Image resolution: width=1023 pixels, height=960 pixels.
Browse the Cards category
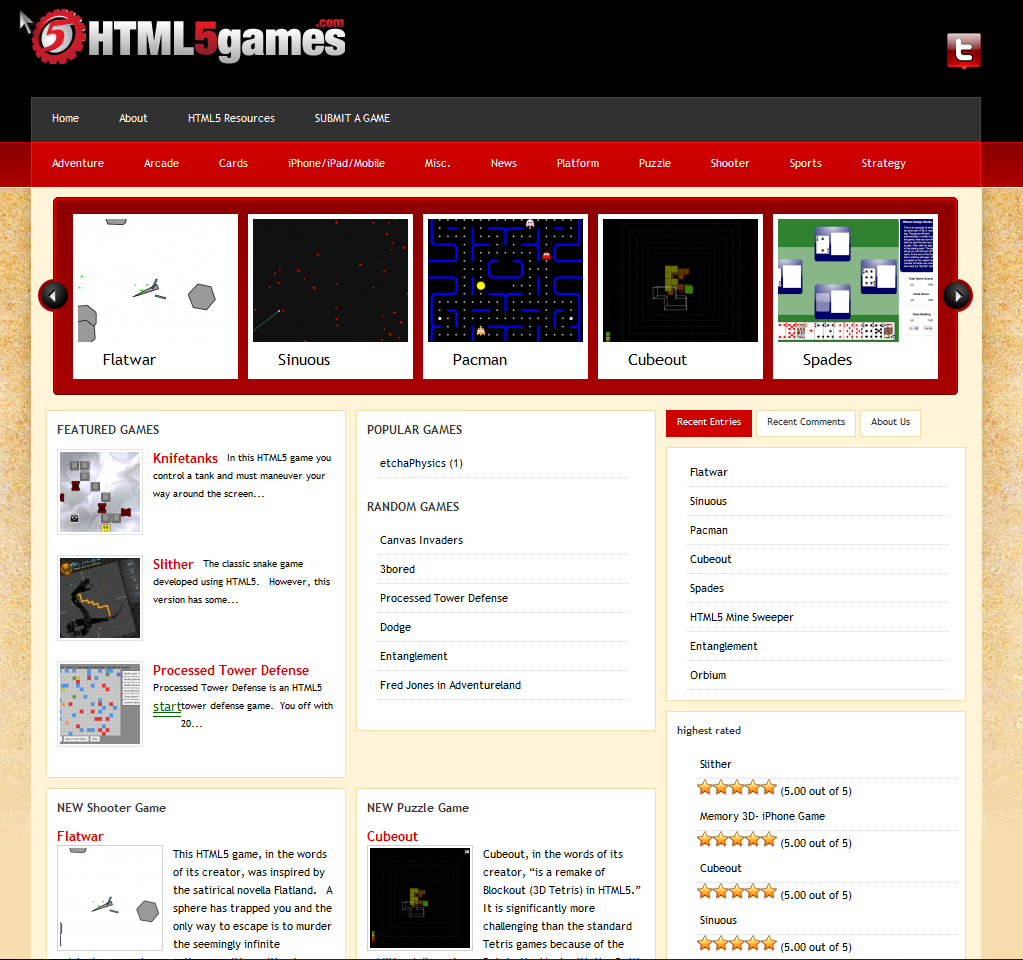(233, 163)
